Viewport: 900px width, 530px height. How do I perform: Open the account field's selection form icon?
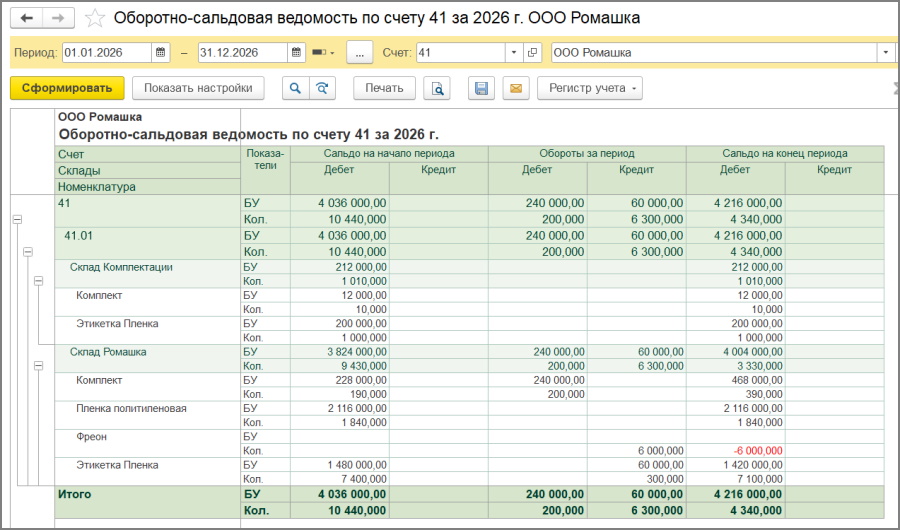click(x=532, y=52)
